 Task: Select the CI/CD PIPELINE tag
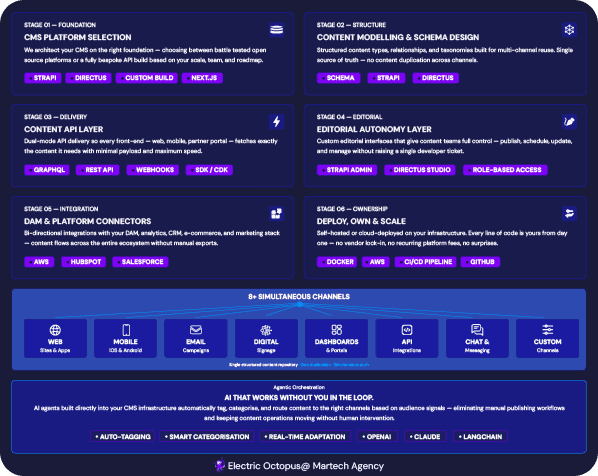(426, 262)
